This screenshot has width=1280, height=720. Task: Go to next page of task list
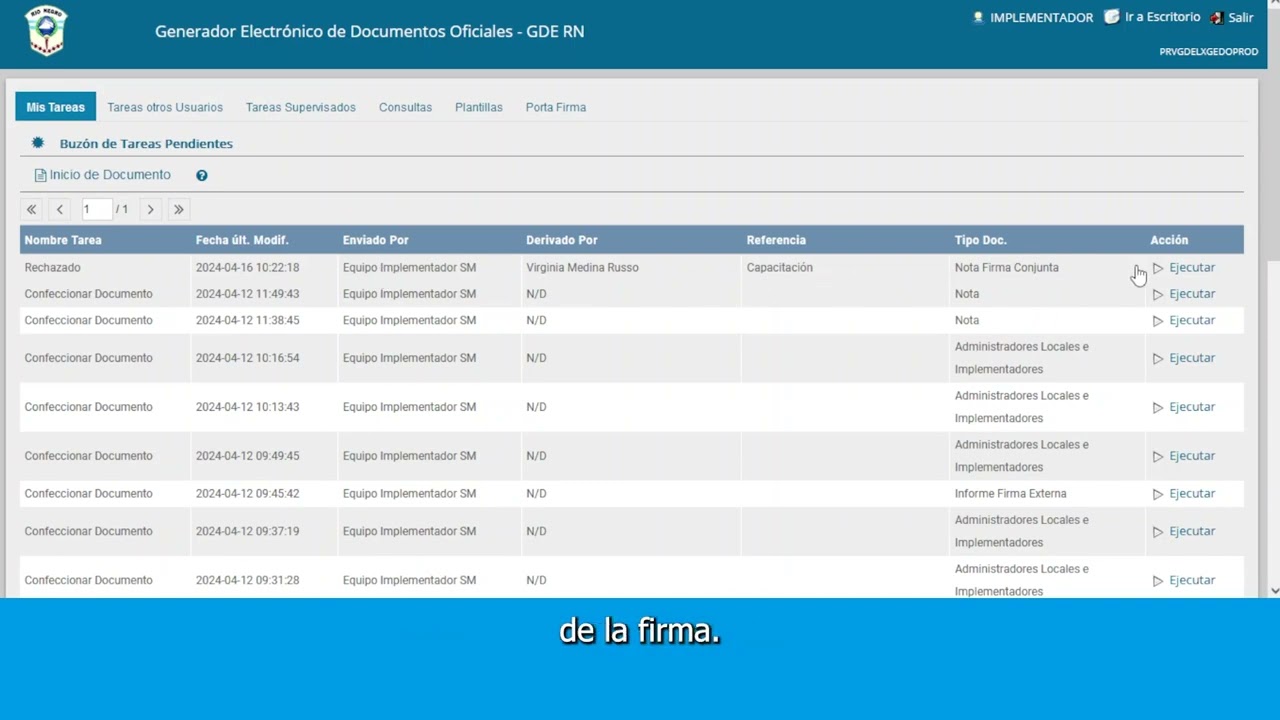(x=150, y=209)
